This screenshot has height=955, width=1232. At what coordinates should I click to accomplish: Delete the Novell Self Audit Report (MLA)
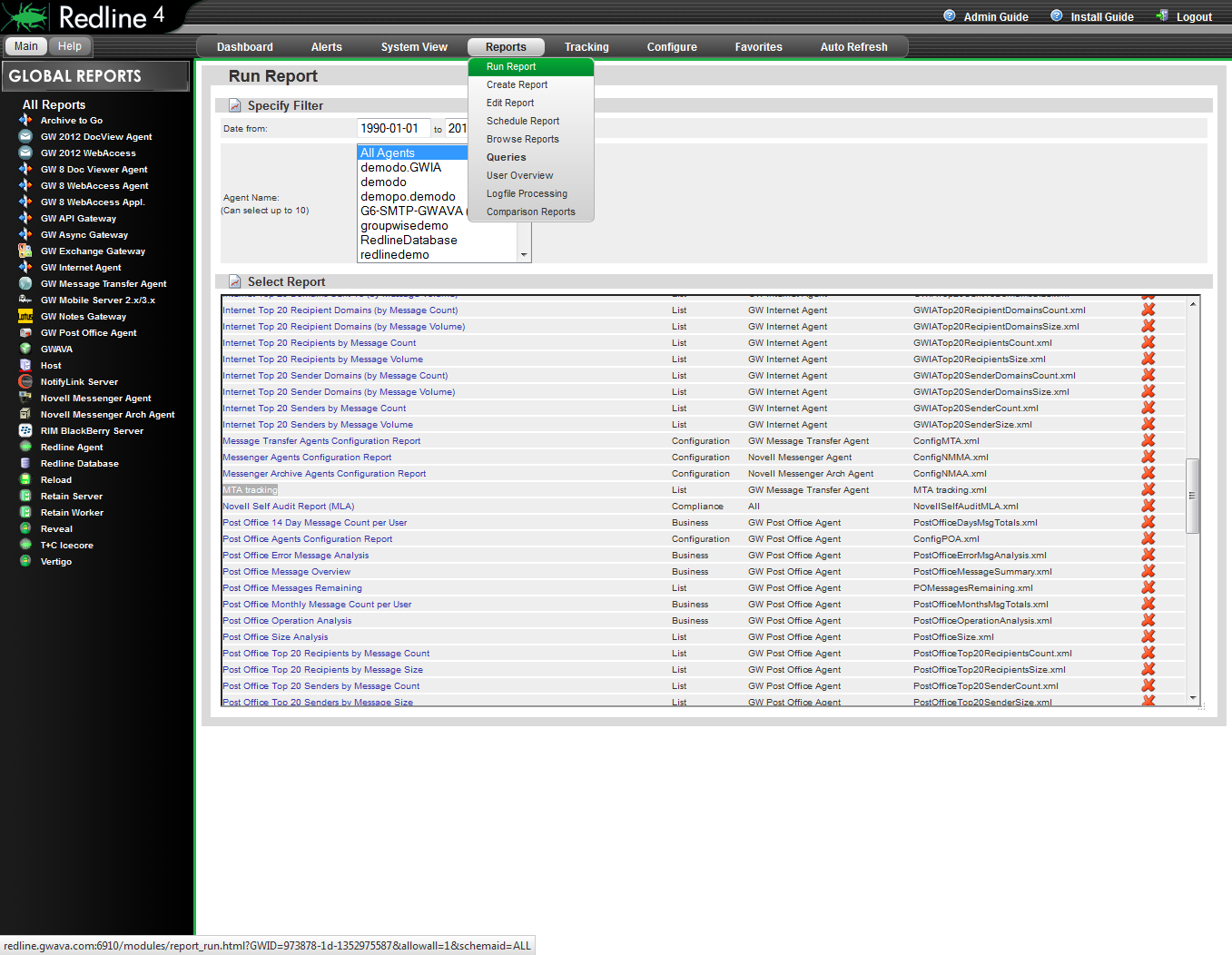[1148, 506]
